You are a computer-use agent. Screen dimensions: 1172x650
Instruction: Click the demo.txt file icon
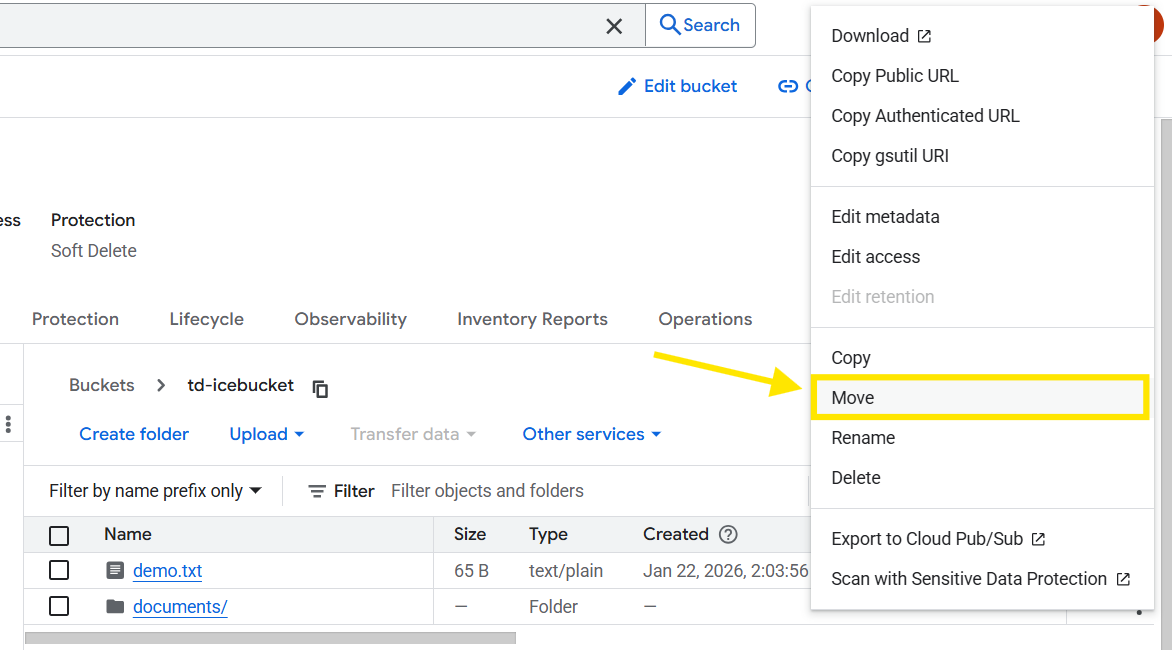[115, 571]
